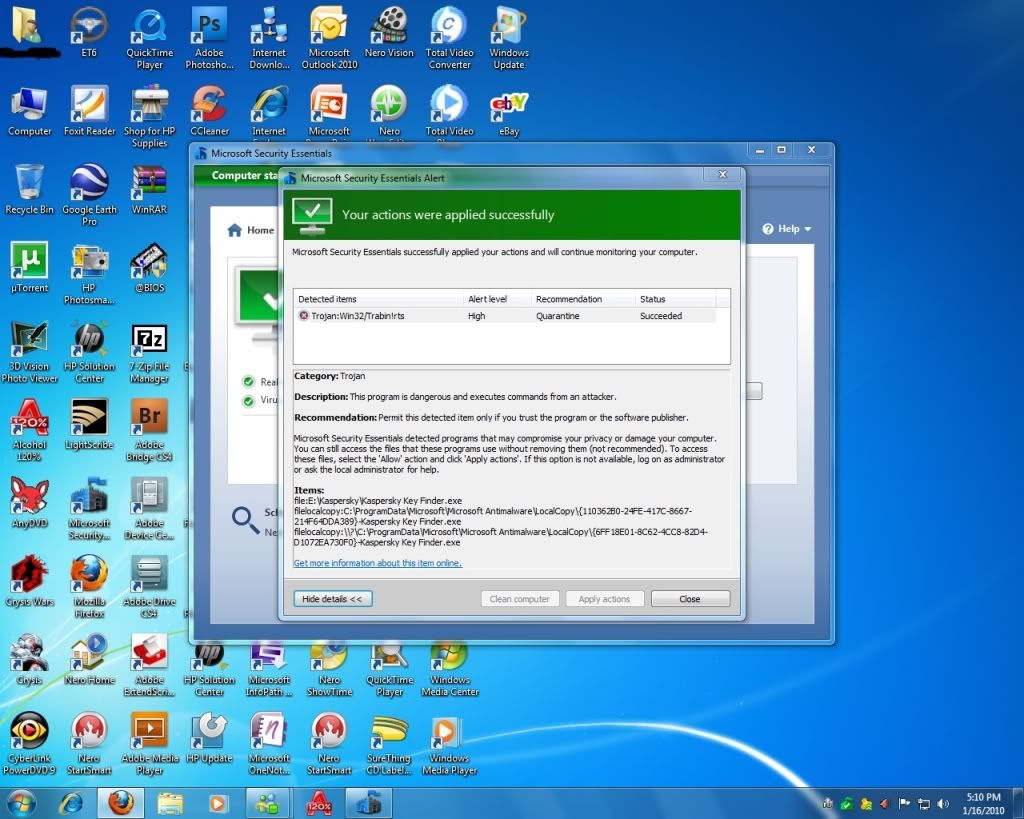
Task: Click the Clean computer button
Action: [520, 599]
